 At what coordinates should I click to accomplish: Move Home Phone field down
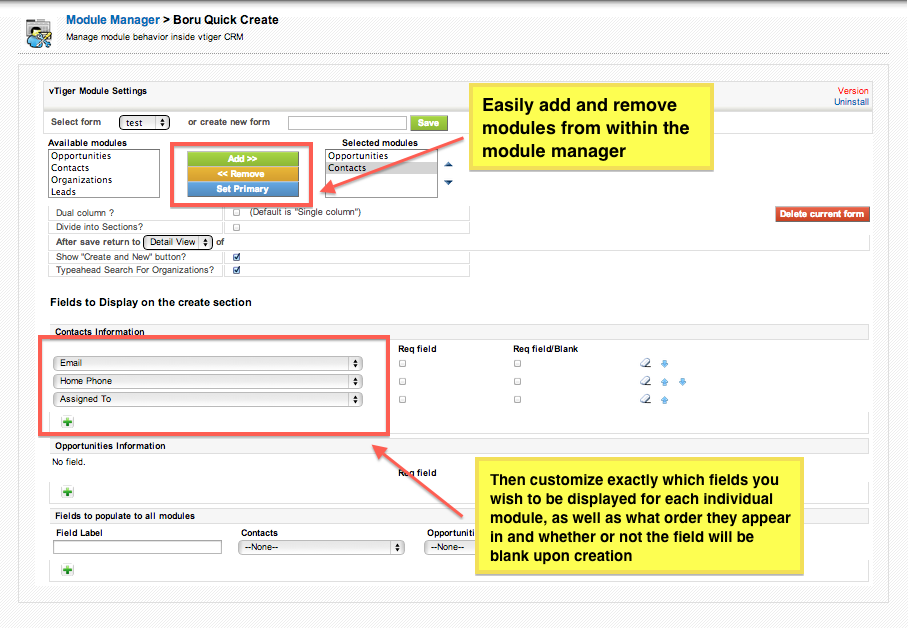(x=683, y=382)
